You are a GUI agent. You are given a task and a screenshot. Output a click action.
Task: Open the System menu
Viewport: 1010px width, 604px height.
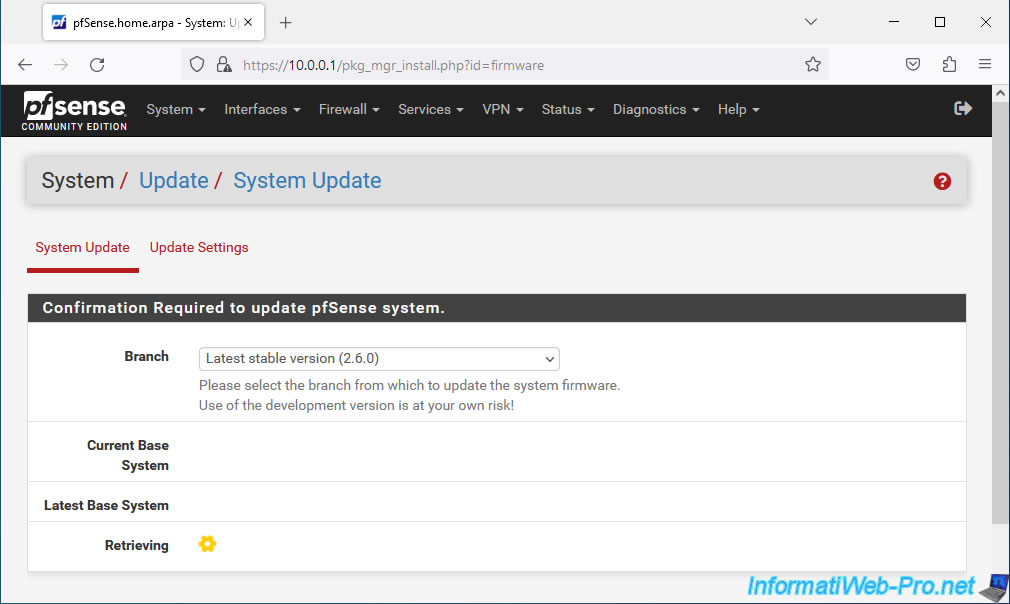click(x=176, y=109)
